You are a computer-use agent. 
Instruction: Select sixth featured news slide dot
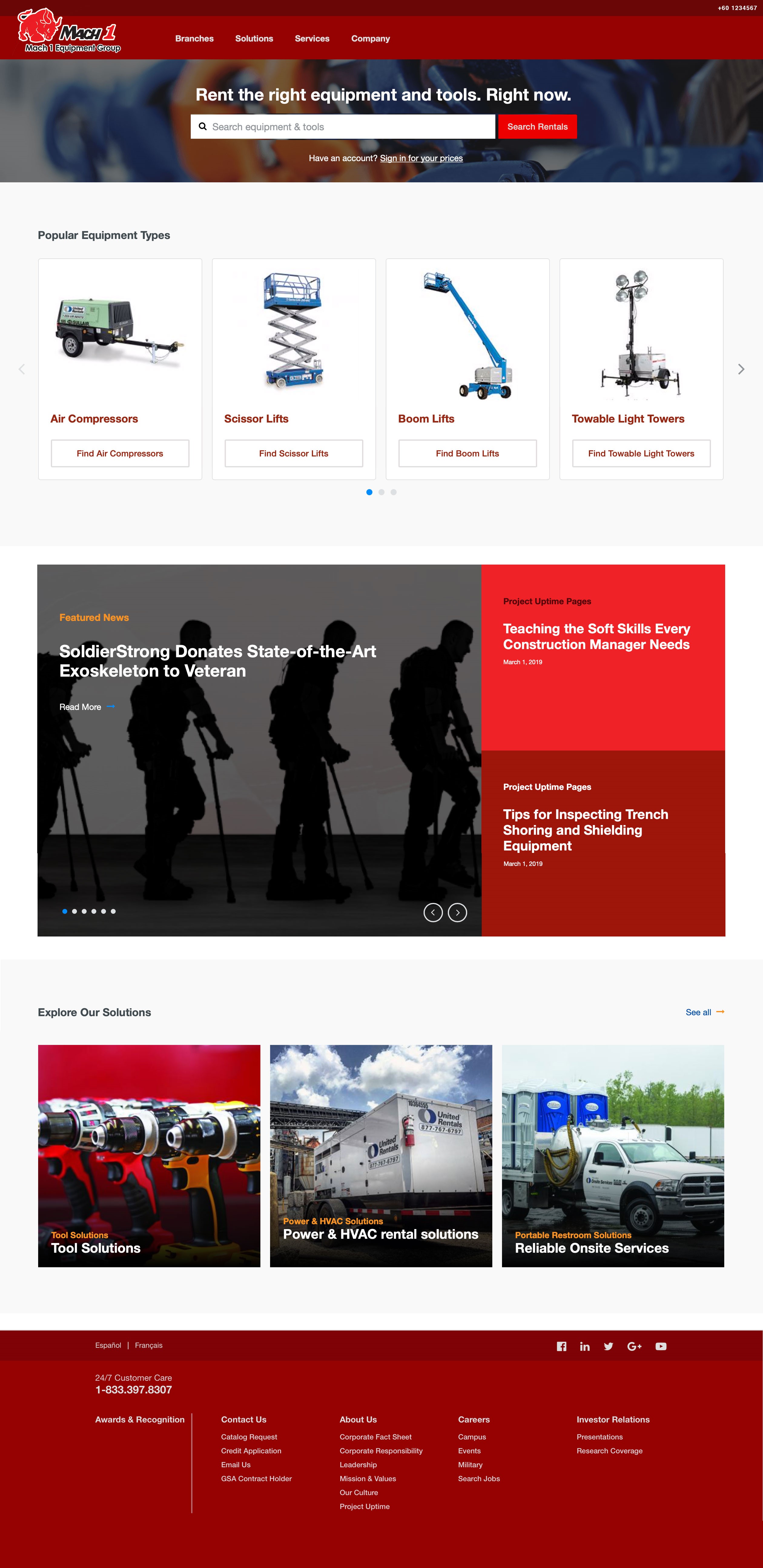pos(113,911)
